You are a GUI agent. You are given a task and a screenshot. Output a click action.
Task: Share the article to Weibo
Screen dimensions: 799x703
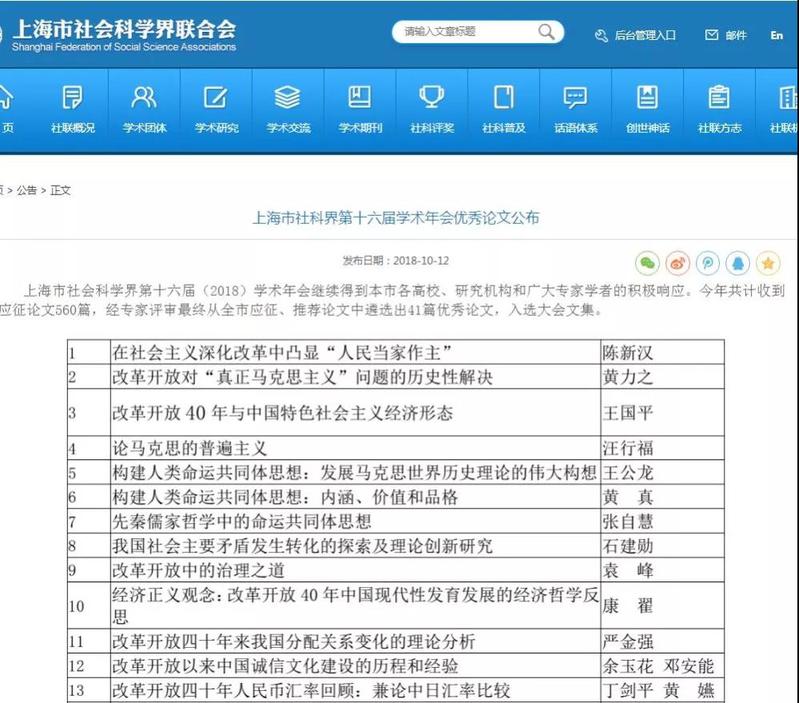point(678,262)
